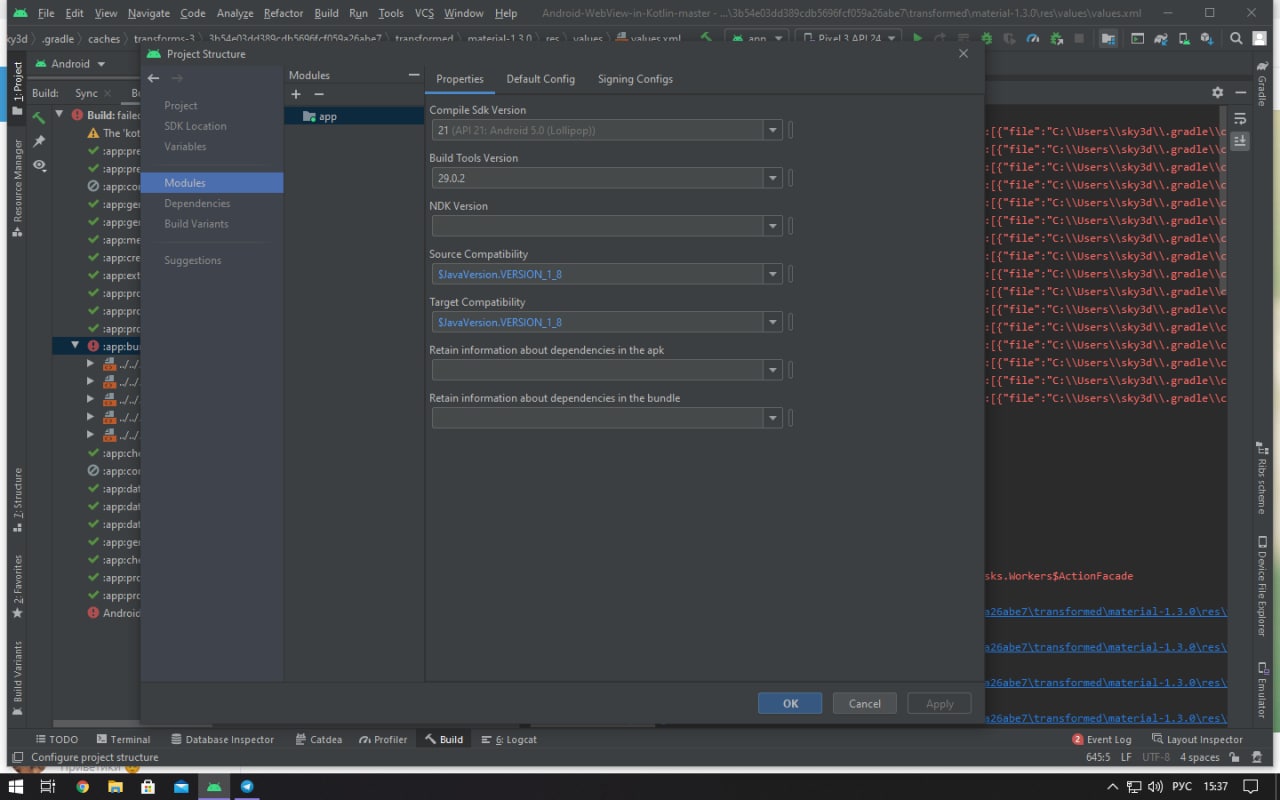Open the Refactor menu
This screenshot has width=1280, height=800.
pos(283,13)
